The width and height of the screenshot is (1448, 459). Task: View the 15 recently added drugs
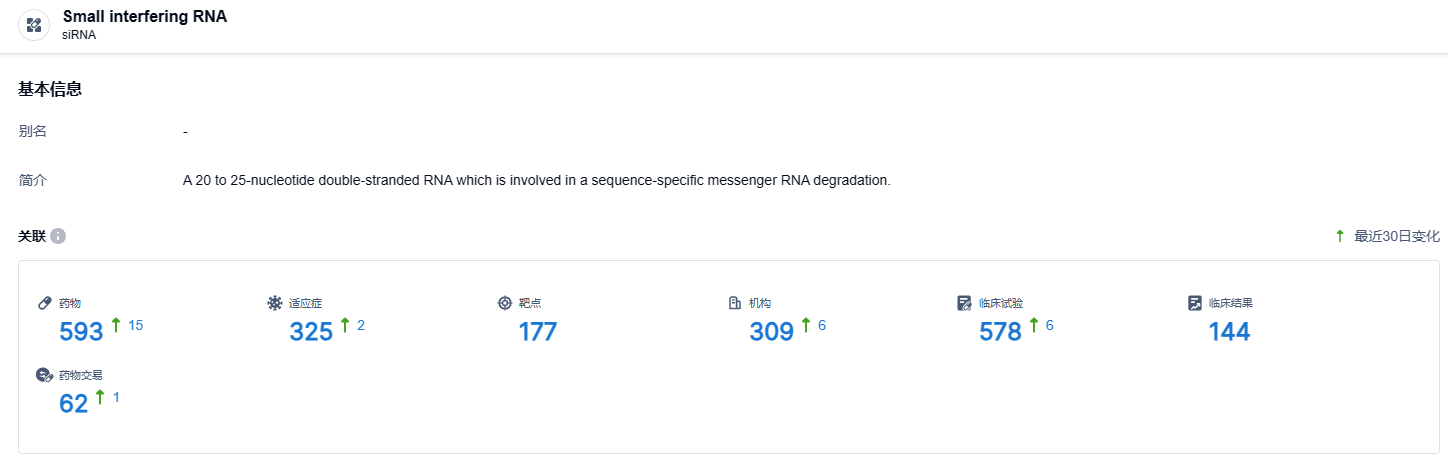[136, 325]
